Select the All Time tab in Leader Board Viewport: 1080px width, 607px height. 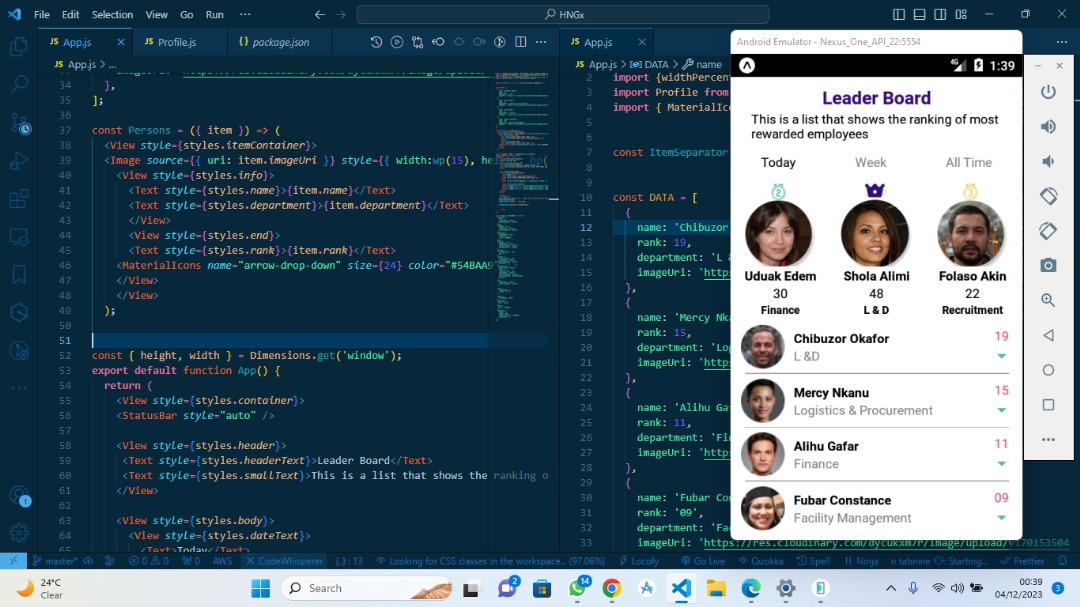(968, 163)
